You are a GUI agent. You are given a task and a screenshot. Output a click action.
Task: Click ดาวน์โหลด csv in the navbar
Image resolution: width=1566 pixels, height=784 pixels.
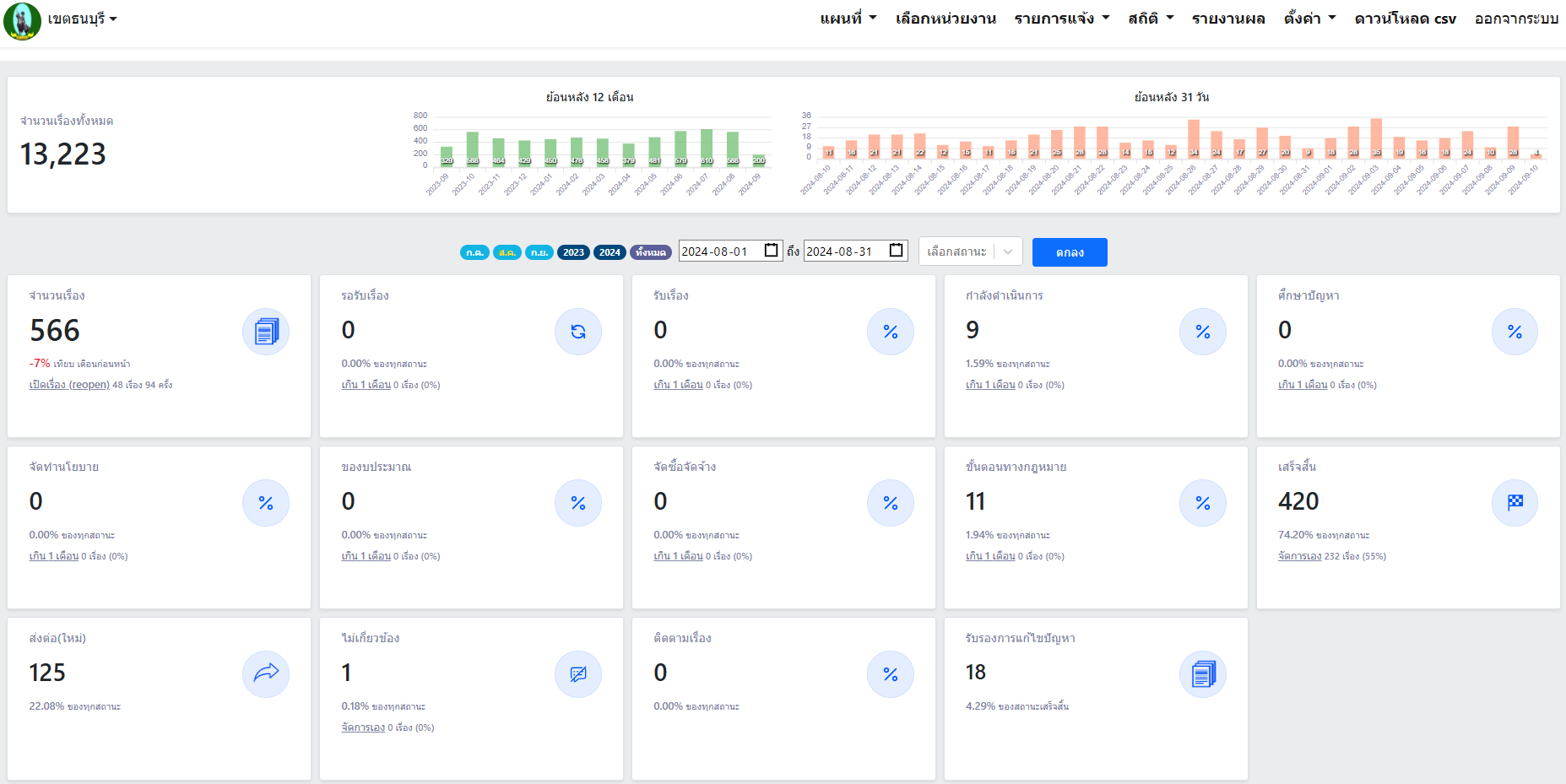pos(1405,19)
